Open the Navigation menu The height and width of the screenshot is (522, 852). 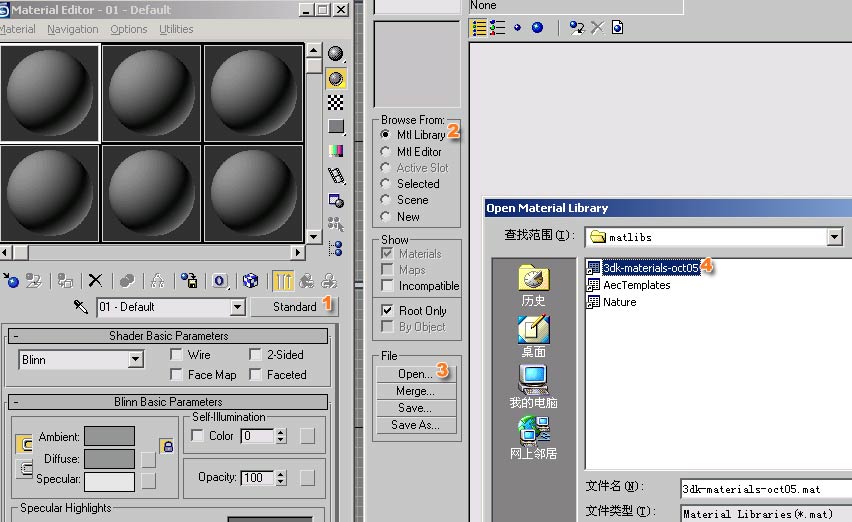[72, 29]
